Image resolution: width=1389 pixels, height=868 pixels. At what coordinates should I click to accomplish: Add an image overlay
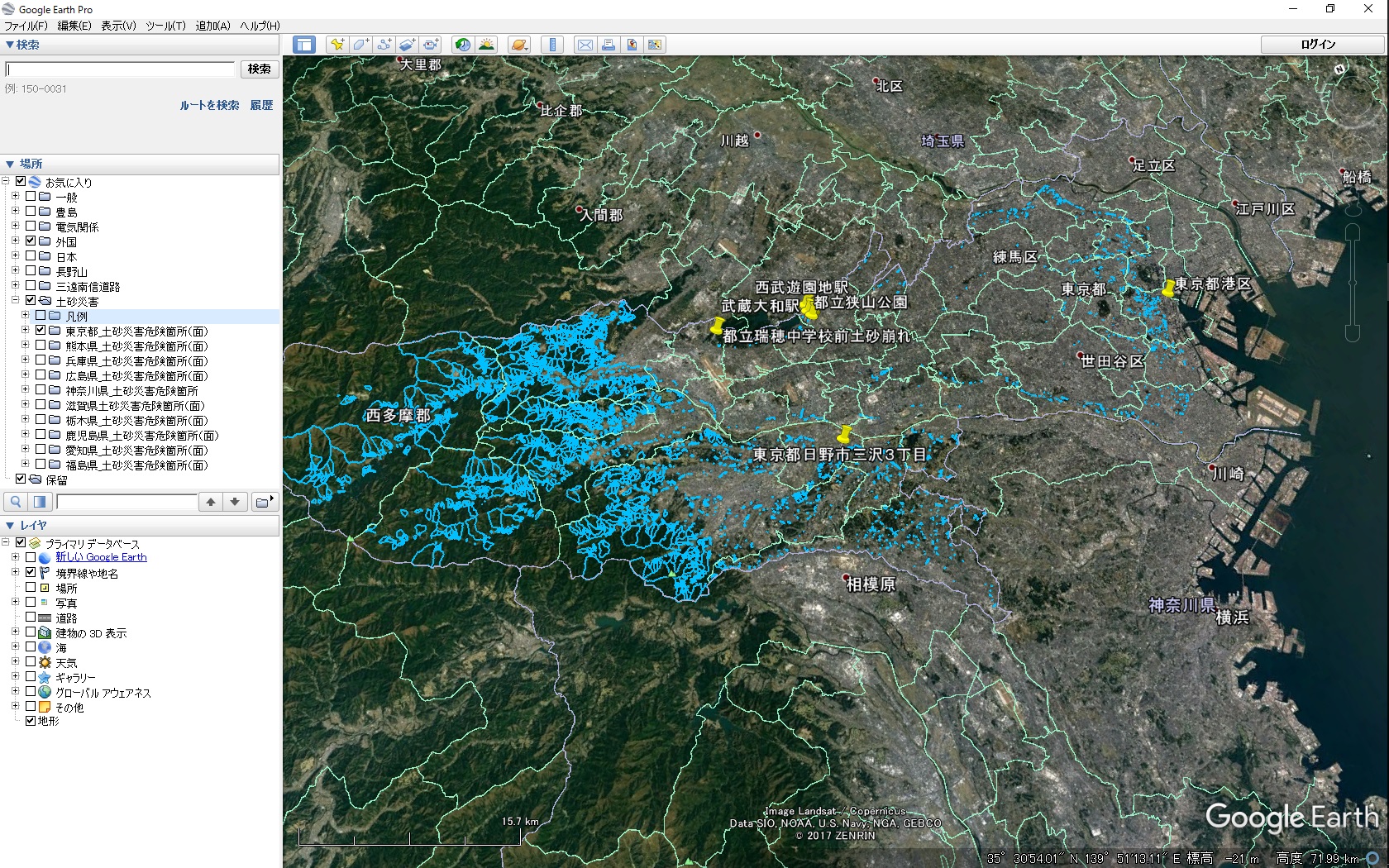click(x=407, y=45)
